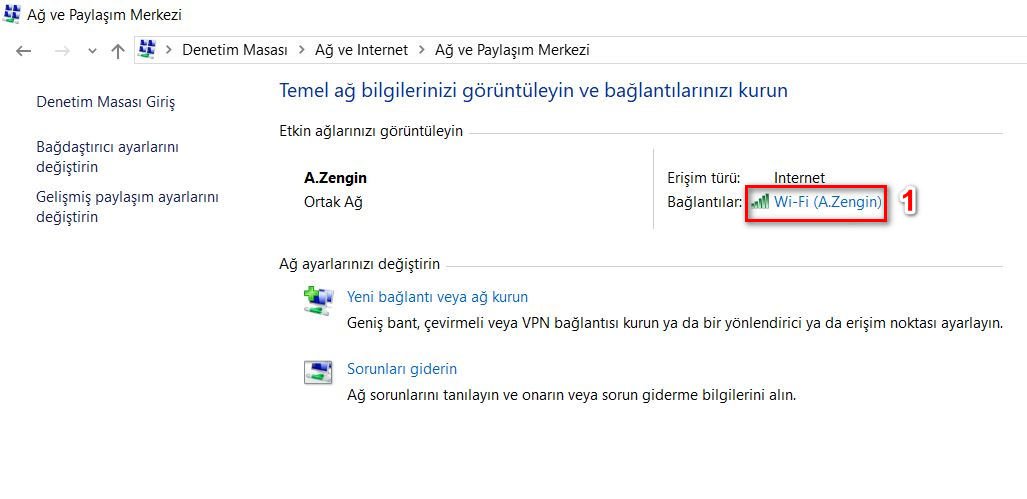The width and height of the screenshot is (1027, 499).
Task: Click the Bağlantılar label
Action: tap(705, 202)
